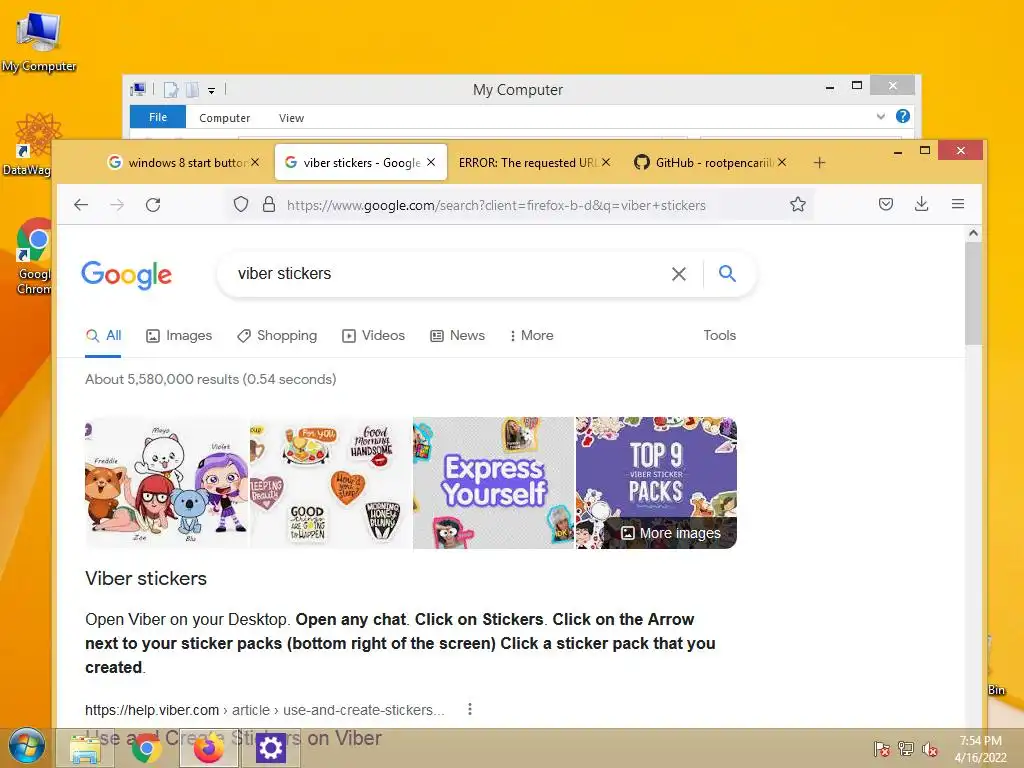Image resolution: width=1024 pixels, height=768 pixels.
Task: Open the File tab in My Computer
Action: tap(158, 117)
